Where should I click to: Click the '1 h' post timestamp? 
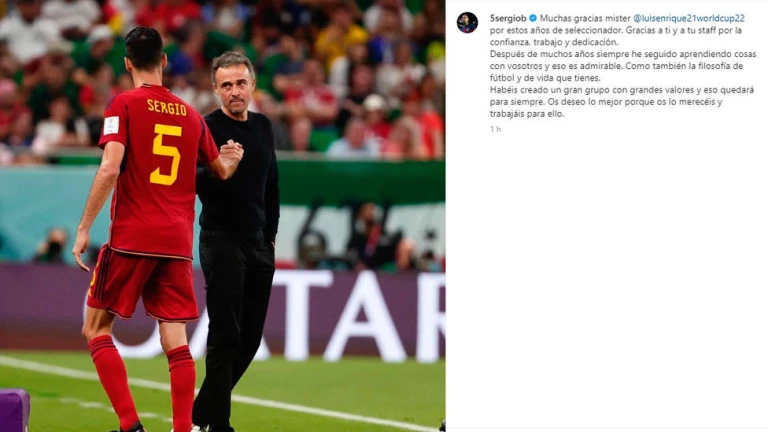point(495,129)
